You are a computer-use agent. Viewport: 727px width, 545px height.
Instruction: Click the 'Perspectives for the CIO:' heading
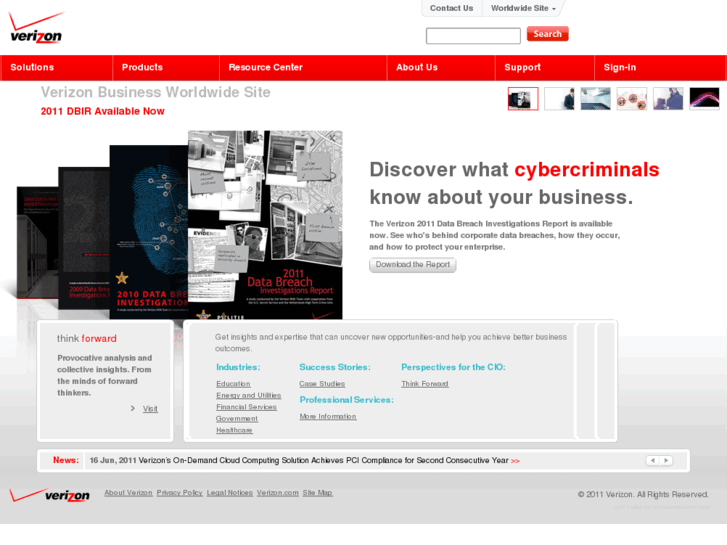click(x=453, y=367)
